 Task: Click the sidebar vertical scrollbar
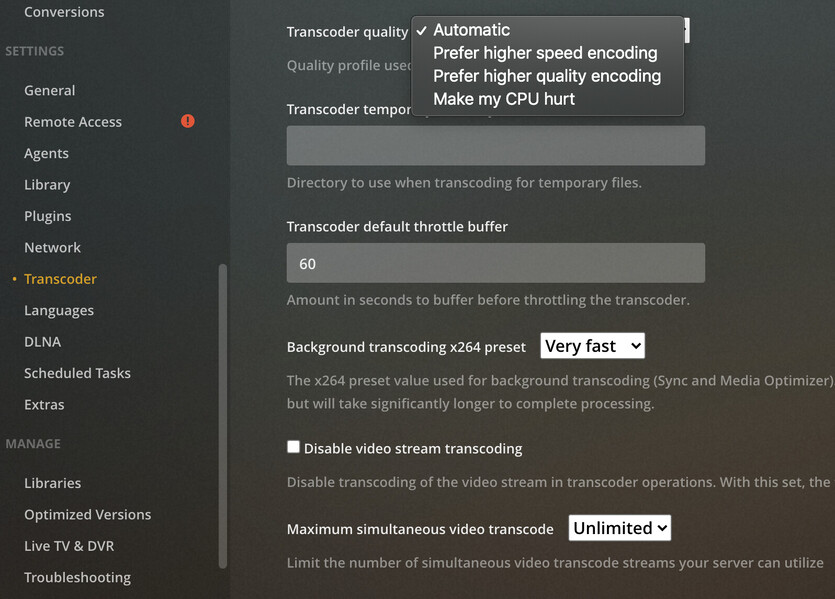pyautogui.click(x=223, y=416)
